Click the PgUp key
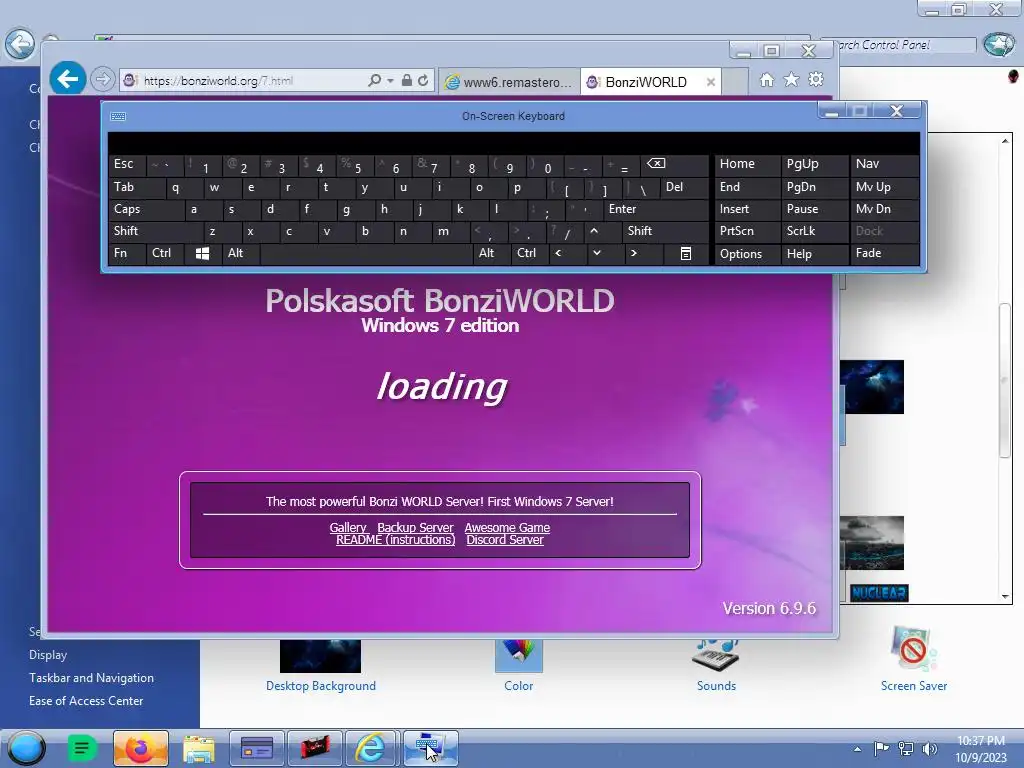The height and width of the screenshot is (768, 1024). tap(814, 165)
